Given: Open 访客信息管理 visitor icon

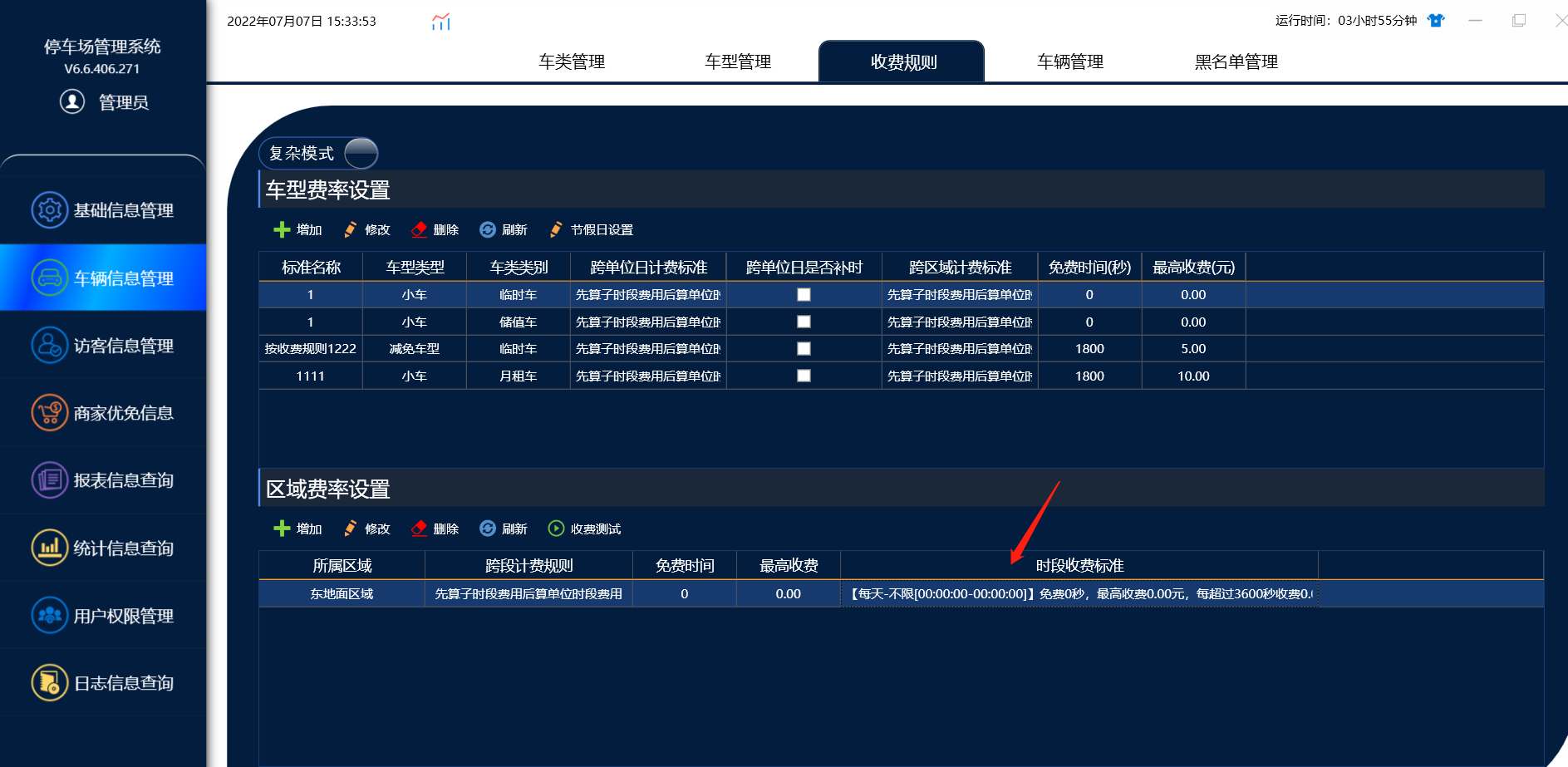Looking at the screenshot, I should point(50,345).
